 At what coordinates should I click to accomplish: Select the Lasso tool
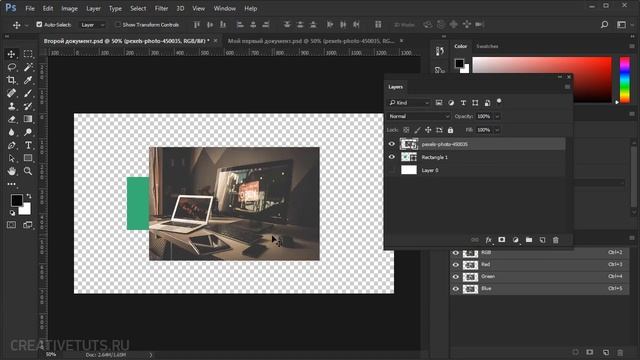pyautogui.click(x=11, y=67)
